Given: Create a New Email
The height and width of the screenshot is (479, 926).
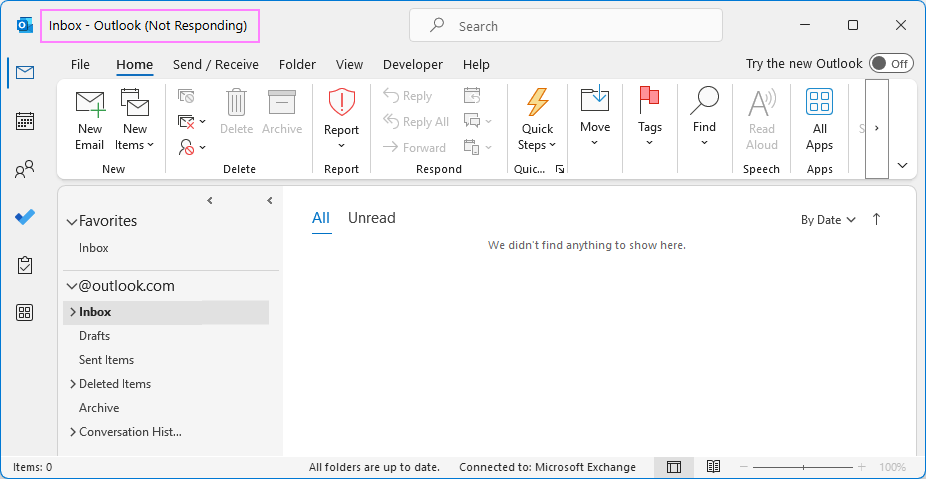Looking at the screenshot, I should pos(90,120).
